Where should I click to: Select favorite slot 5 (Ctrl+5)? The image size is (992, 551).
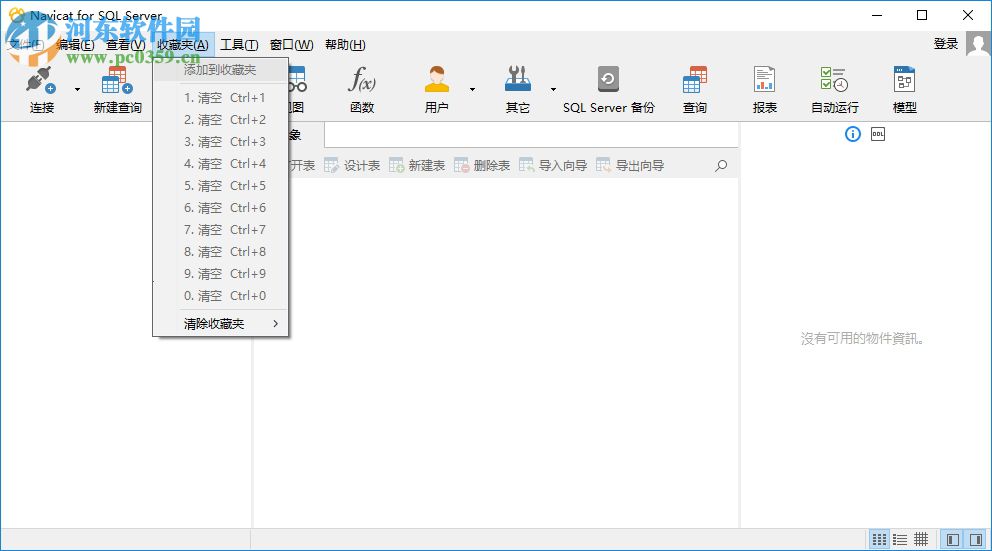point(220,186)
